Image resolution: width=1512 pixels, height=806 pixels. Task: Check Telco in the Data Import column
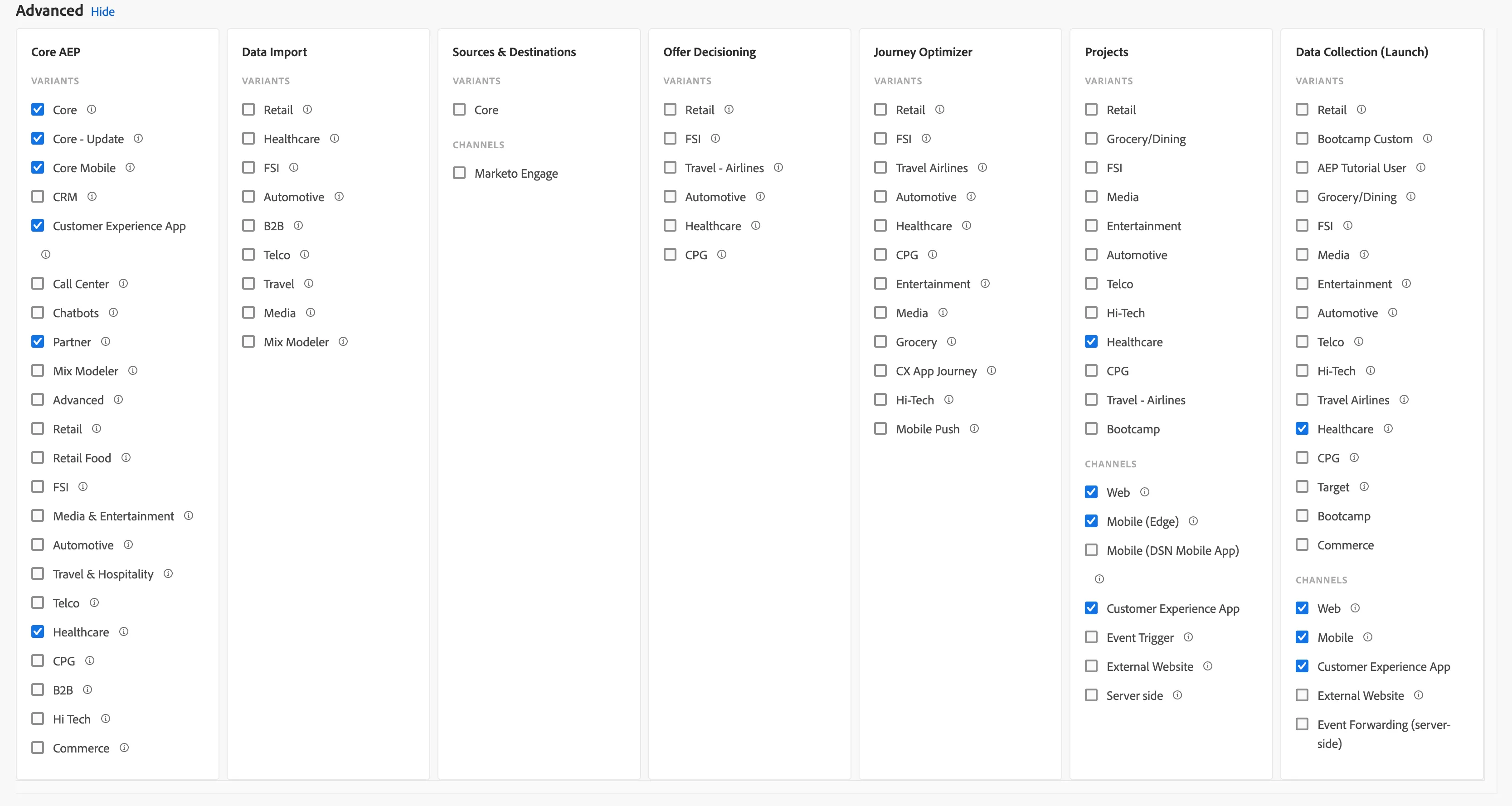coord(249,254)
